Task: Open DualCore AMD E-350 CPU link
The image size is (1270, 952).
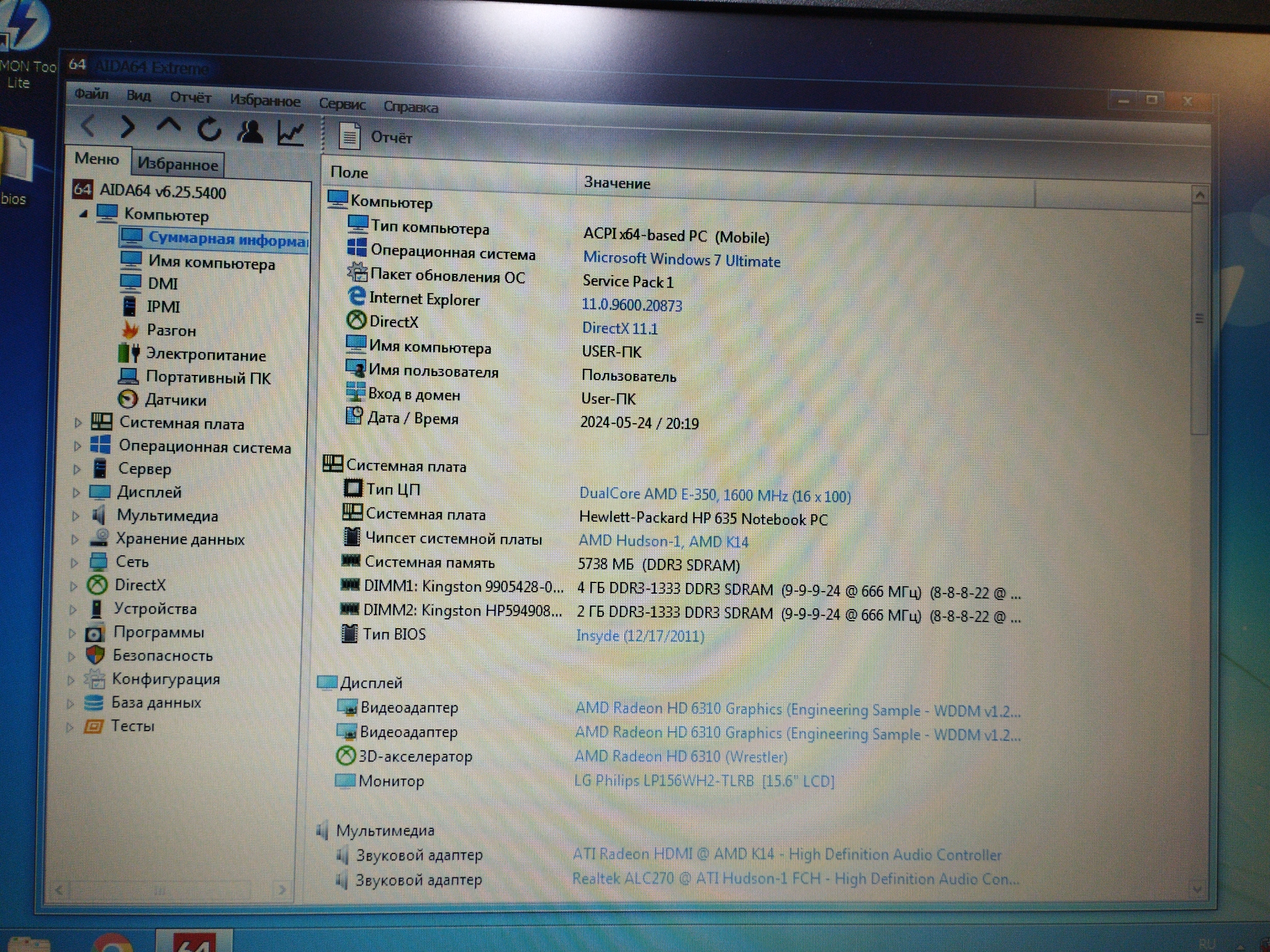Action: pyautogui.click(x=715, y=495)
